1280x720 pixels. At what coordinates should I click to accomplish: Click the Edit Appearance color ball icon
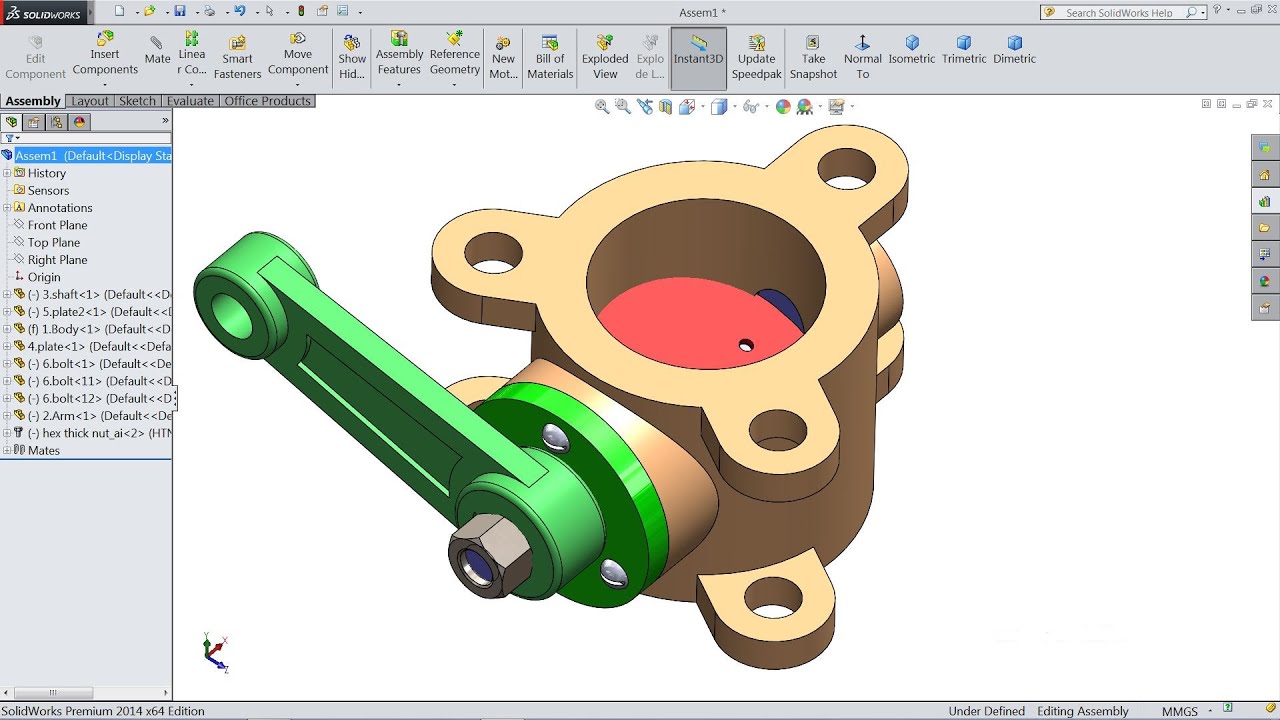click(783, 106)
